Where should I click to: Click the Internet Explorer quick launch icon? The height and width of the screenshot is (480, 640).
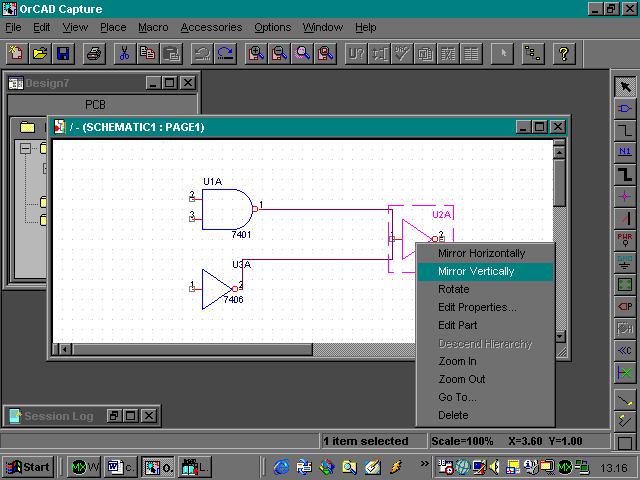coord(281,467)
